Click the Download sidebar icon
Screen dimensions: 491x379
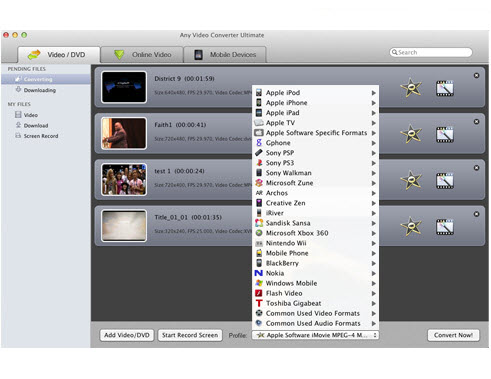(x=18, y=125)
